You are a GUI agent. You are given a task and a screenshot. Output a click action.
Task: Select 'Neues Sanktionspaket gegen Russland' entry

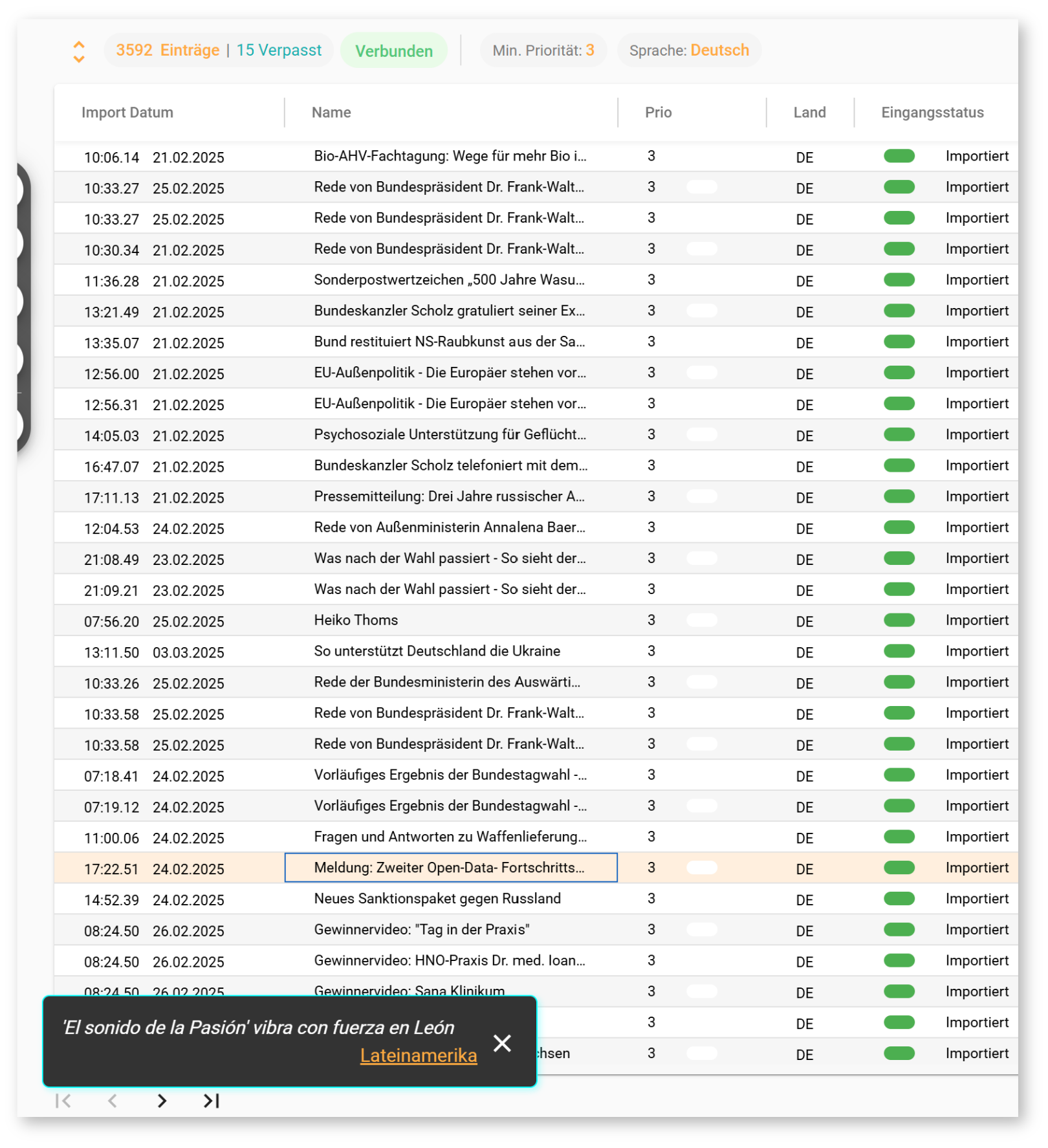point(437,899)
